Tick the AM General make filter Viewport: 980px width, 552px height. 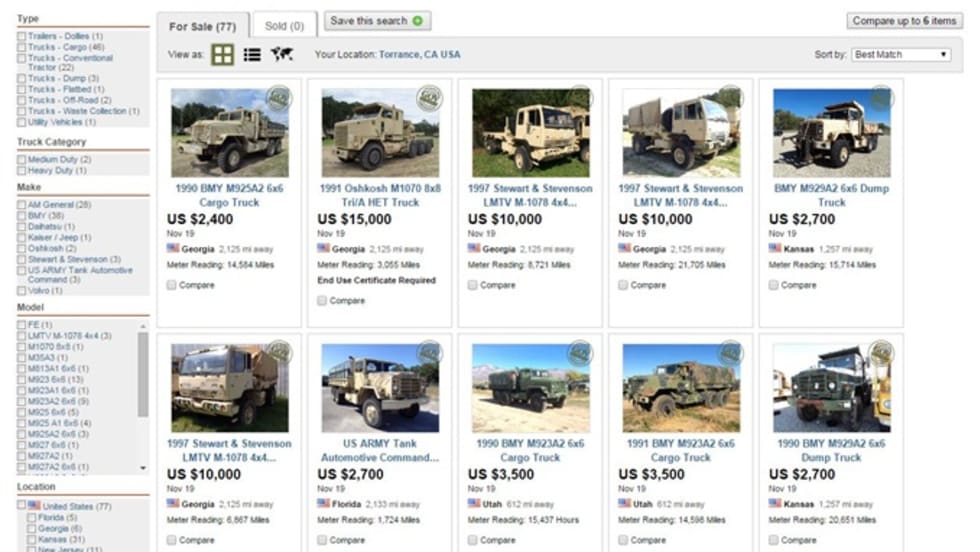pyautogui.click(x=21, y=205)
